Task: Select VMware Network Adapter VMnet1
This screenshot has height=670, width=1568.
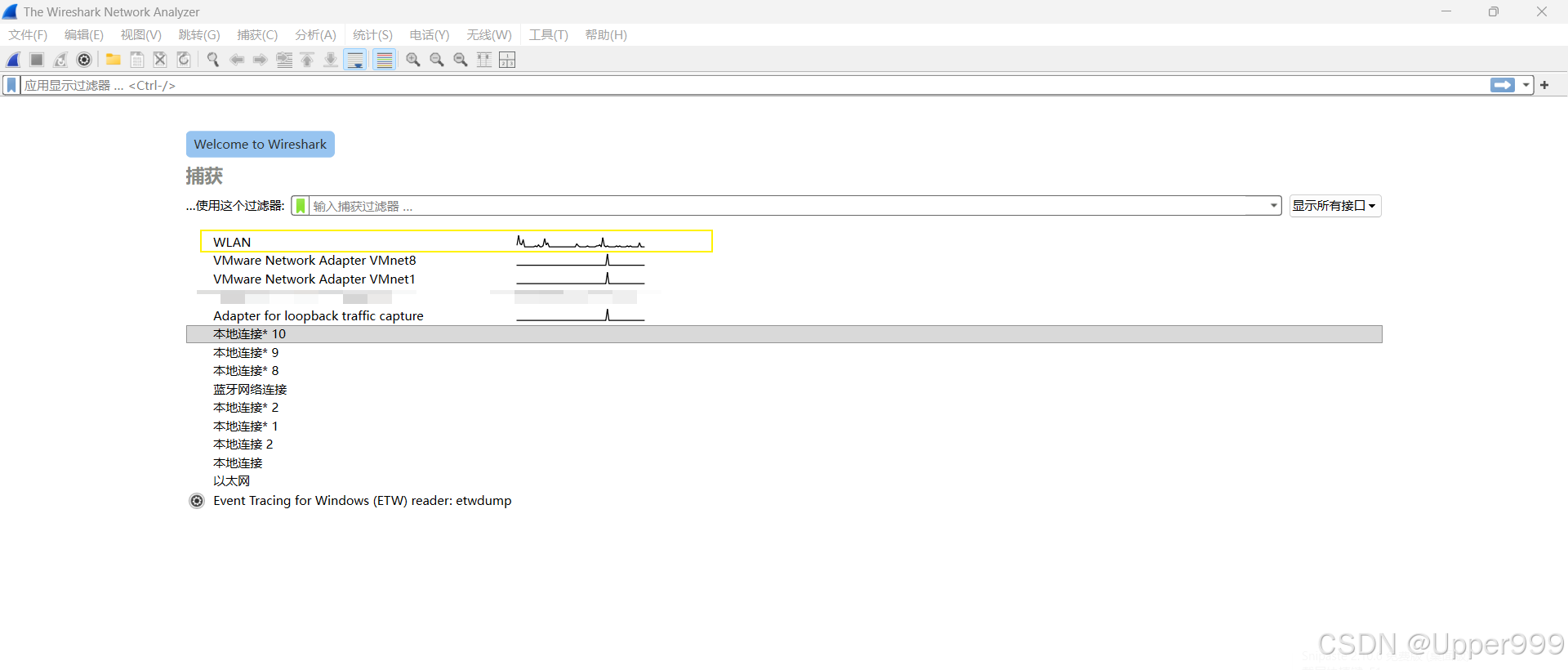Action: pos(314,279)
